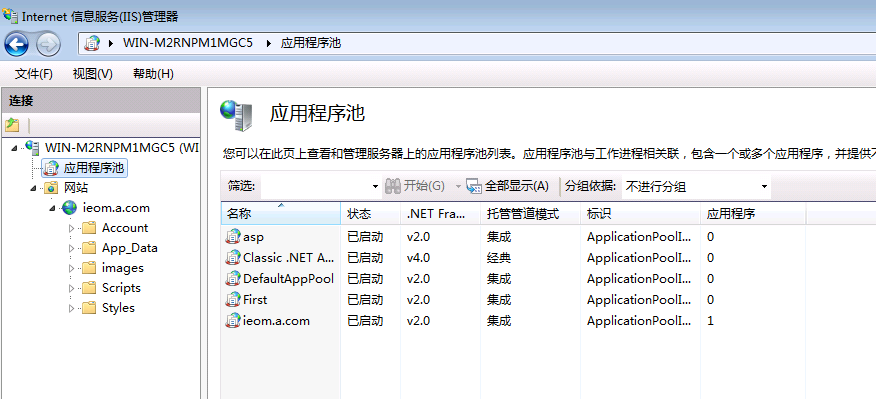Open the 文件(F) menu
Viewport: 876px width, 399px height.
34,74
